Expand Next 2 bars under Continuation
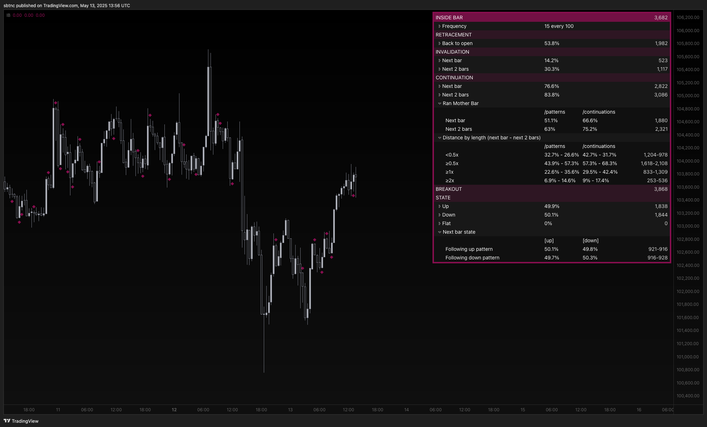The width and height of the screenshot is (707, 427). click(x=439, y=94)
